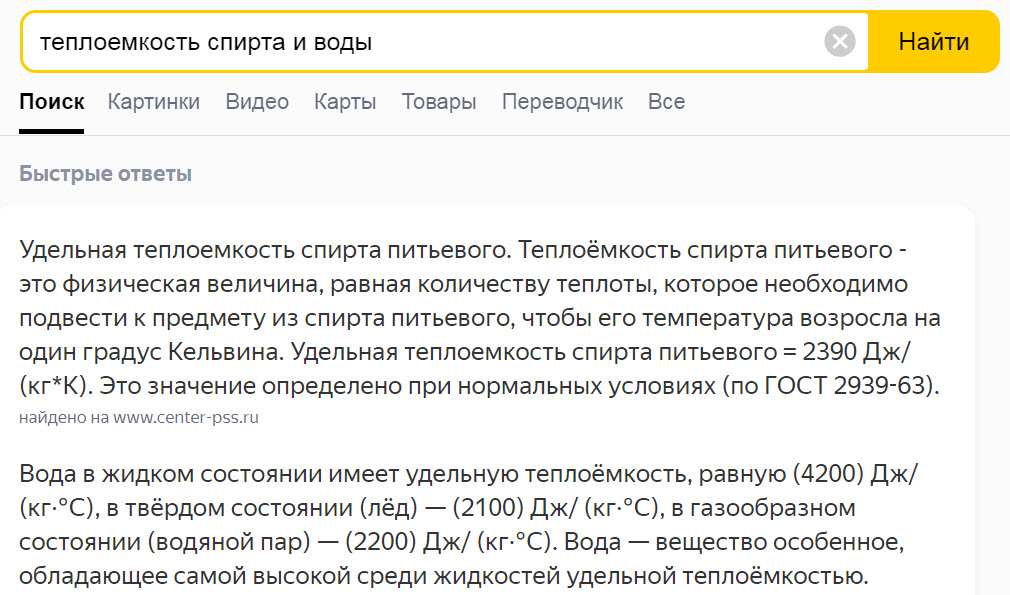Switch to the Переводчик tab
The width and height of the screenshot is (1010, 595).
(x=562, y=102)
